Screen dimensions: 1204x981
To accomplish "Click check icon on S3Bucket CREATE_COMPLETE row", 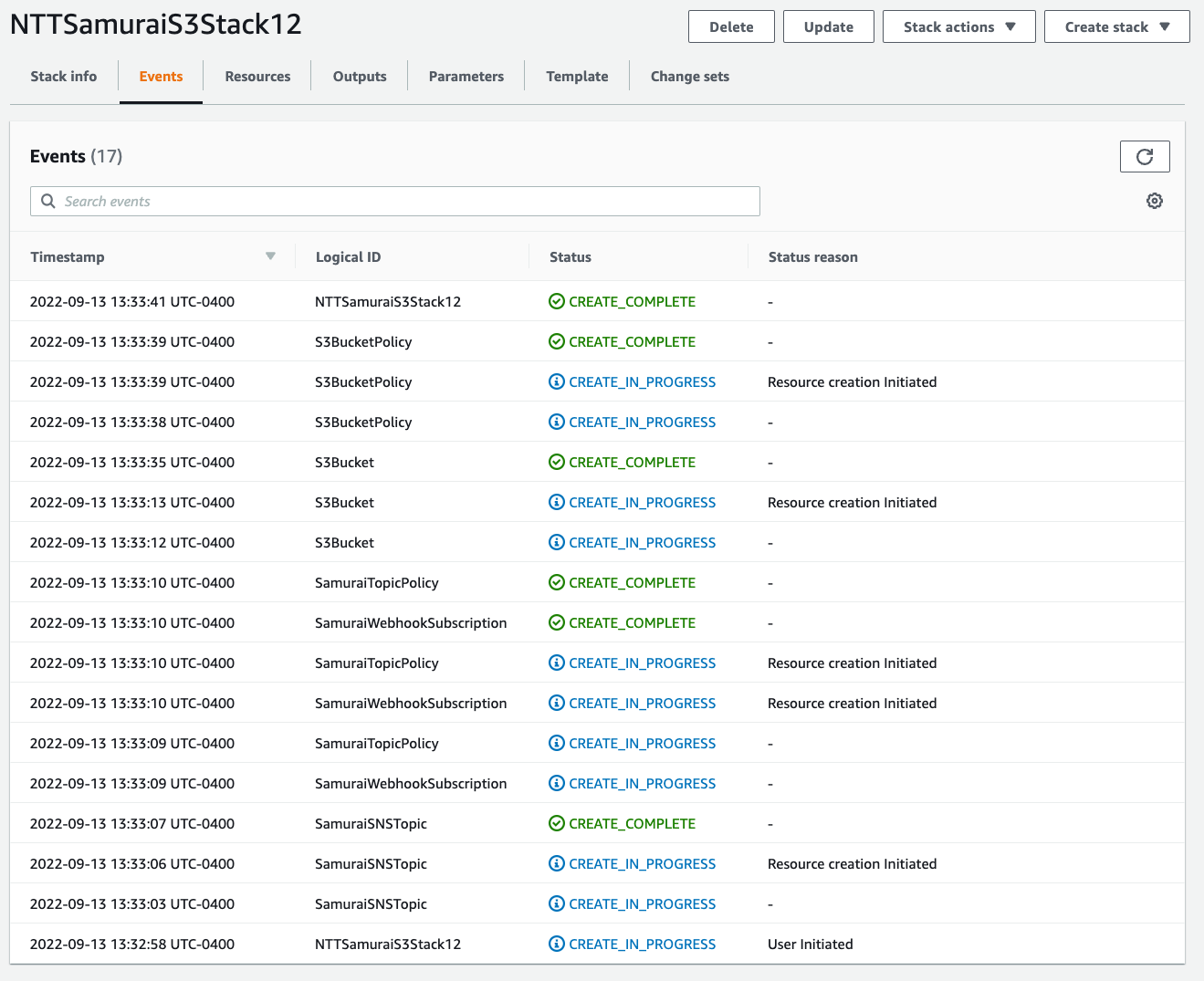I will [556, 462].
